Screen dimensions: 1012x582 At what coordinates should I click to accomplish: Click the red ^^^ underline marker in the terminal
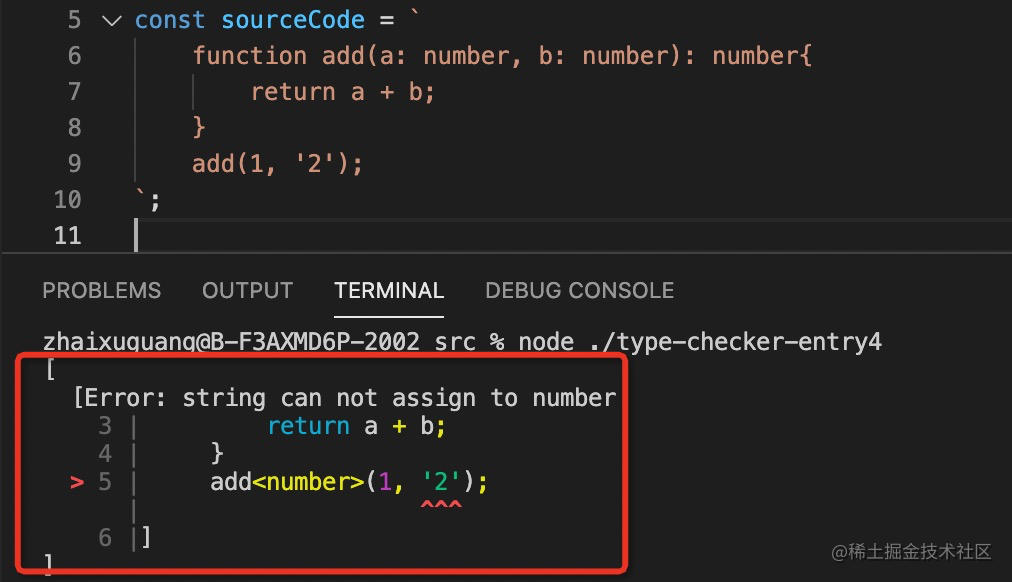[441, 506]
